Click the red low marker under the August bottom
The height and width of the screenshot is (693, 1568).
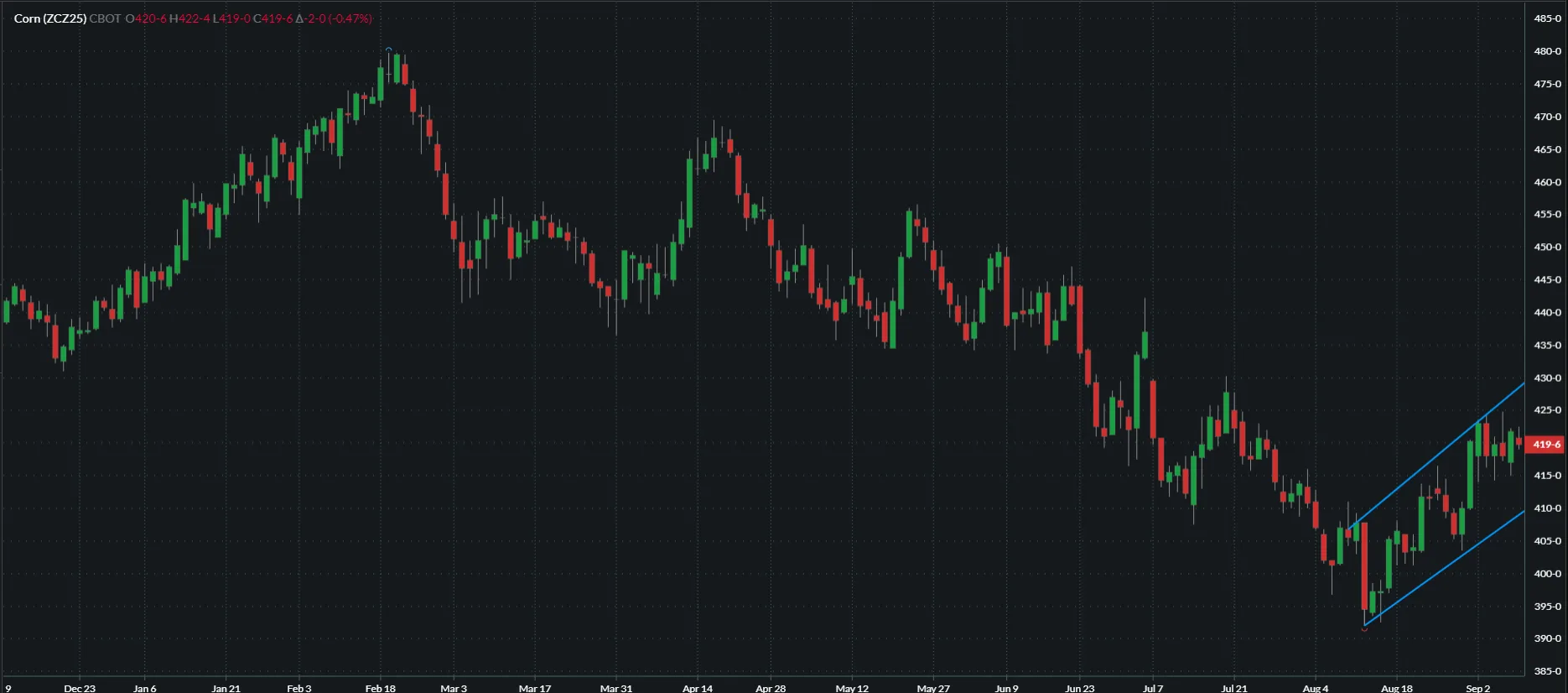(x=1364, y=629)
